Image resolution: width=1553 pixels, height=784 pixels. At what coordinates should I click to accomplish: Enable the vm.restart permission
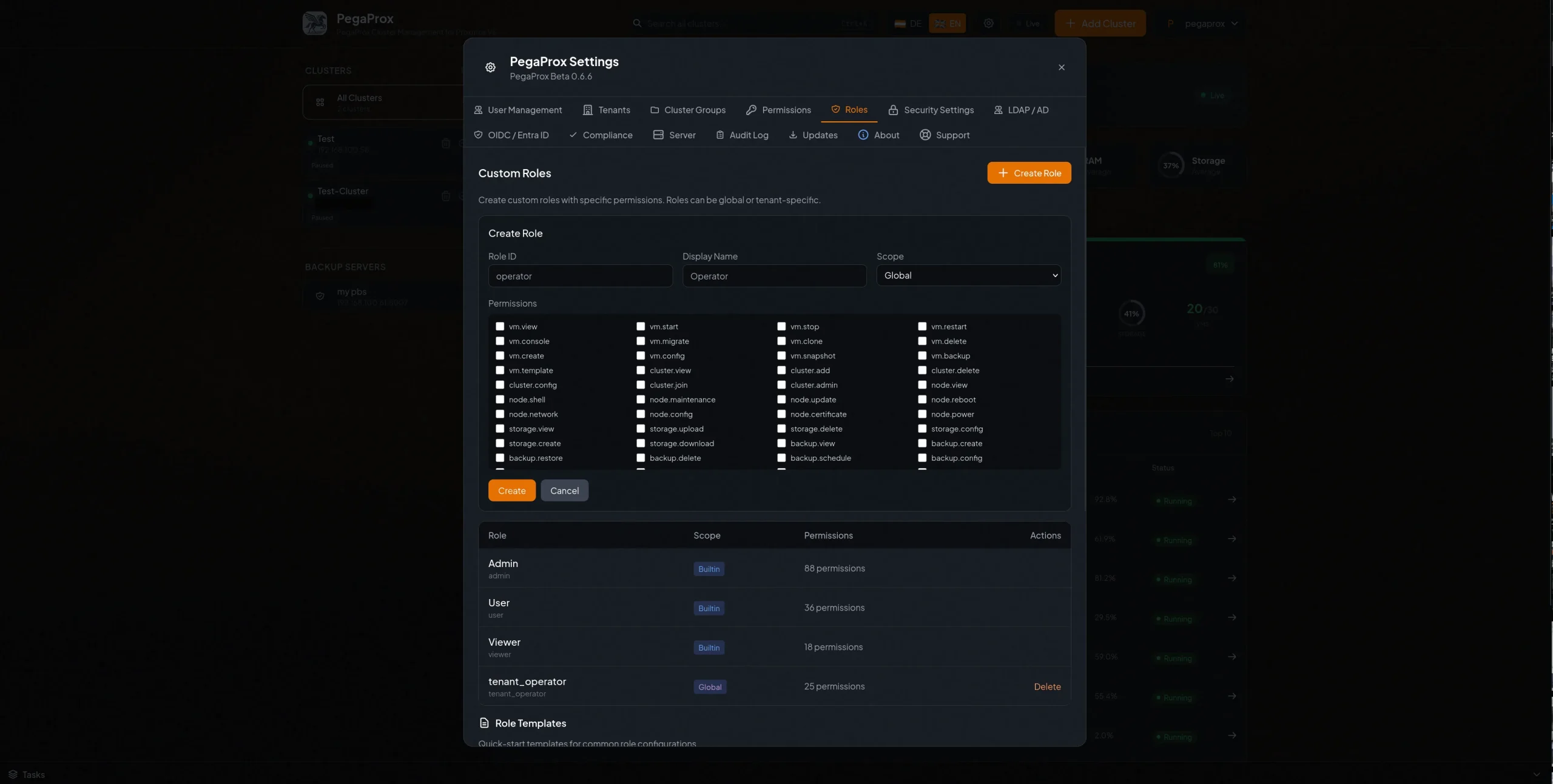[922, 326]
